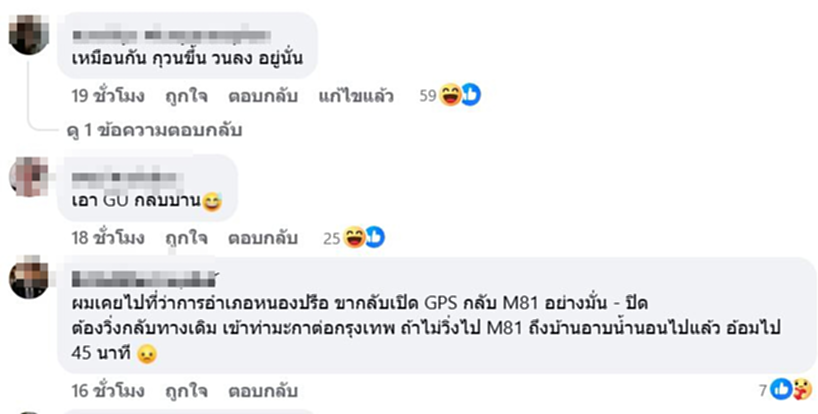818x414 pixels.
Task: Open the third commenter's profile picture
Action: coord(29,277)
